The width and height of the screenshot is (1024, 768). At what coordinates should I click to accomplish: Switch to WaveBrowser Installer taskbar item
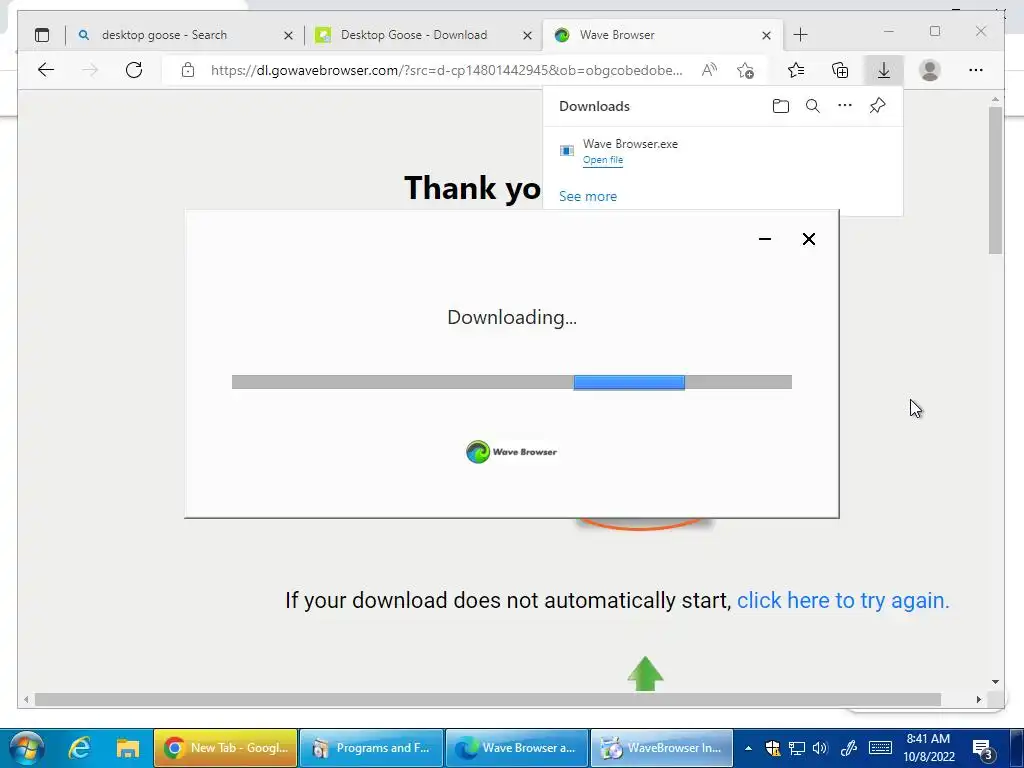pos(662,748)
